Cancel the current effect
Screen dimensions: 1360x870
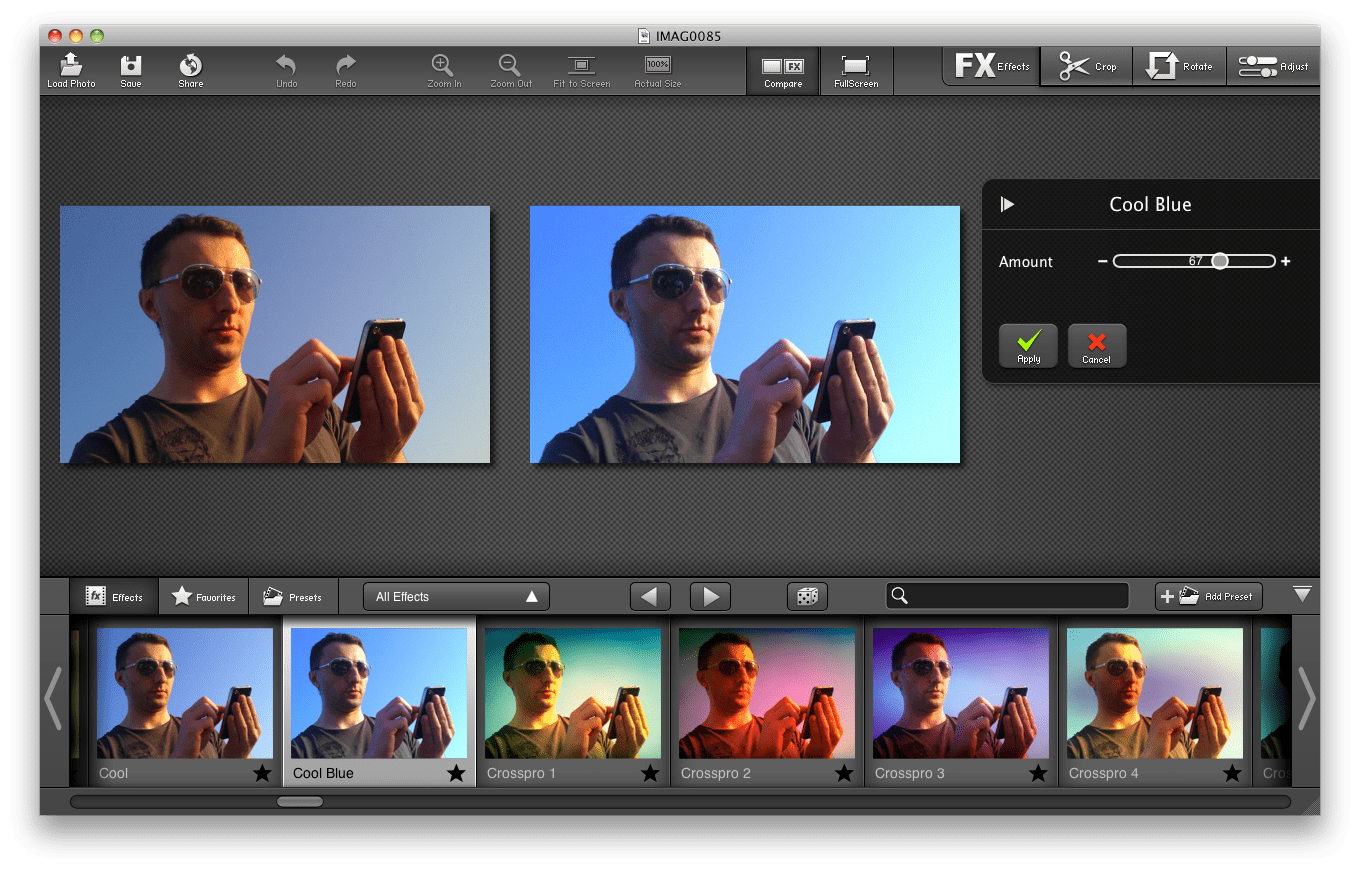(1097, 345)
